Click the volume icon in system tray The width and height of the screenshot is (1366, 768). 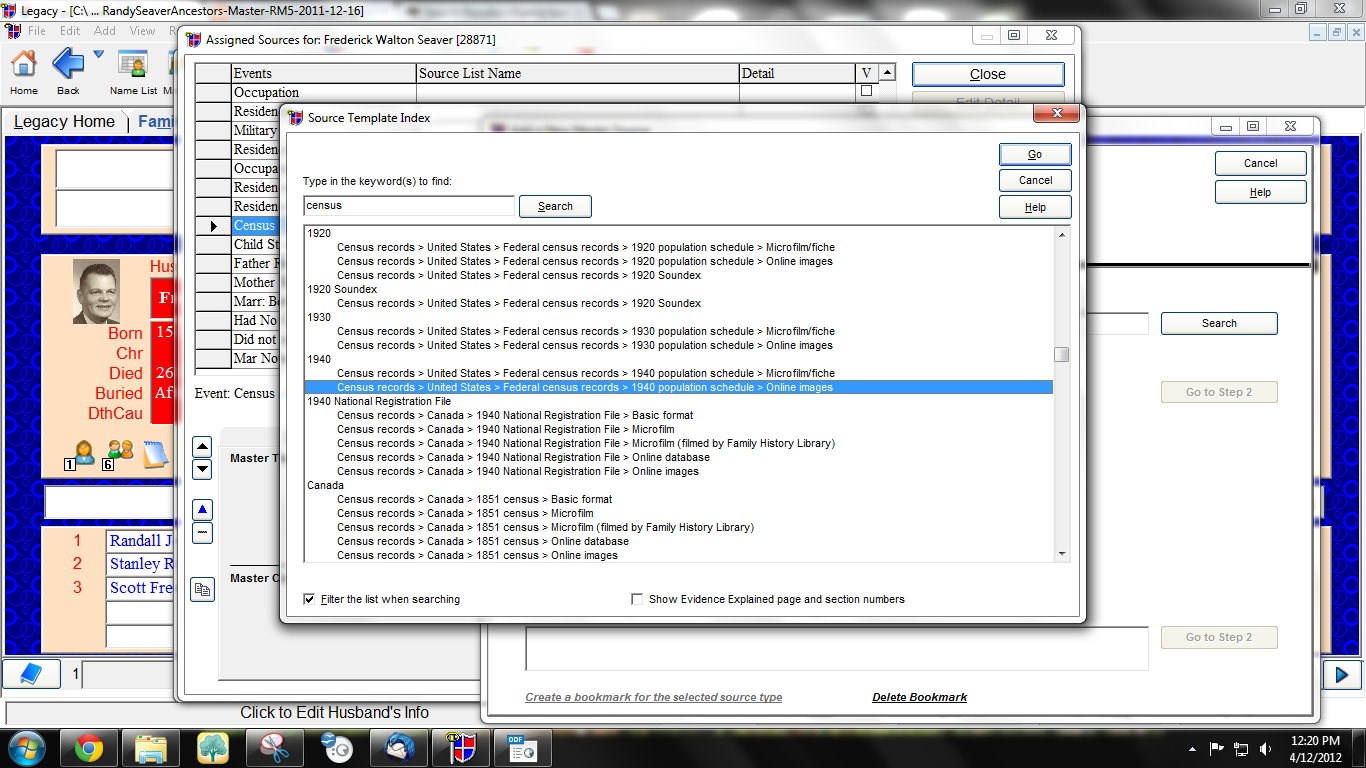tap(1266, 748)
